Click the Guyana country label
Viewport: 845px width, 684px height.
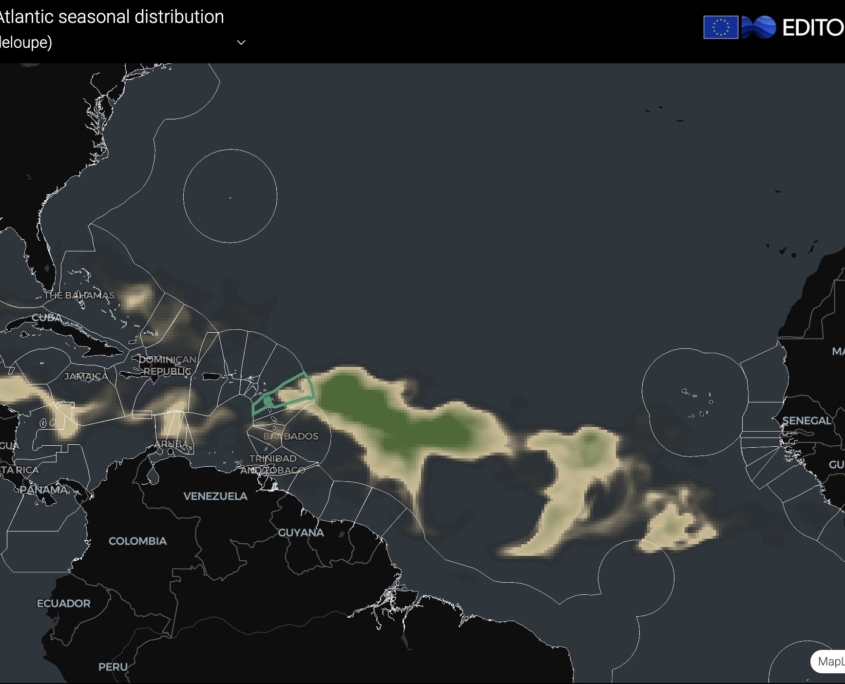pos(301,533)
